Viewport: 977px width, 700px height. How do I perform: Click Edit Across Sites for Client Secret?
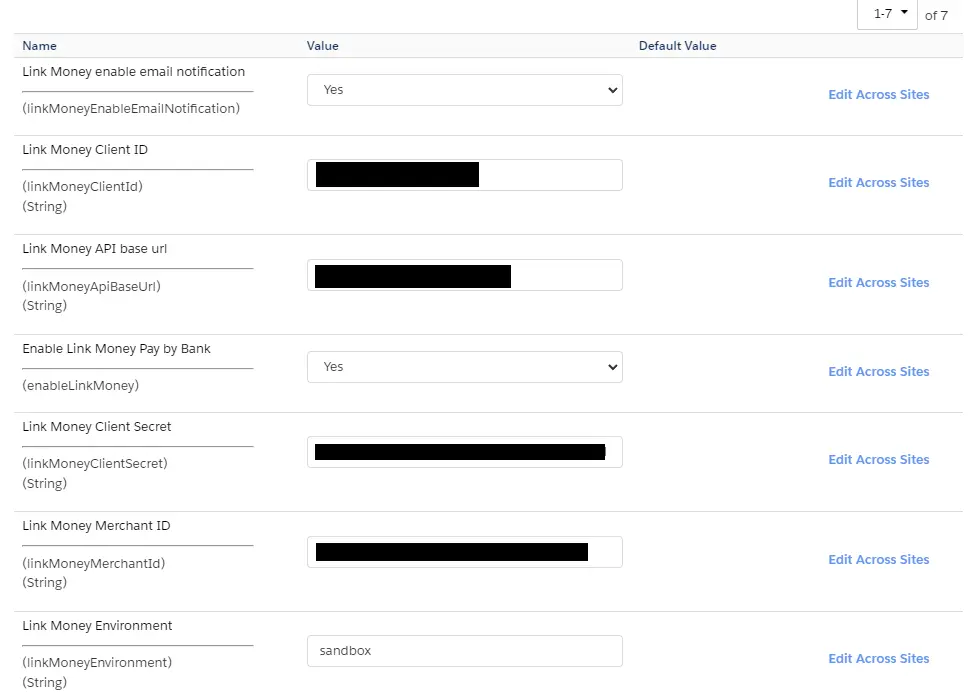tap(879, 459)
